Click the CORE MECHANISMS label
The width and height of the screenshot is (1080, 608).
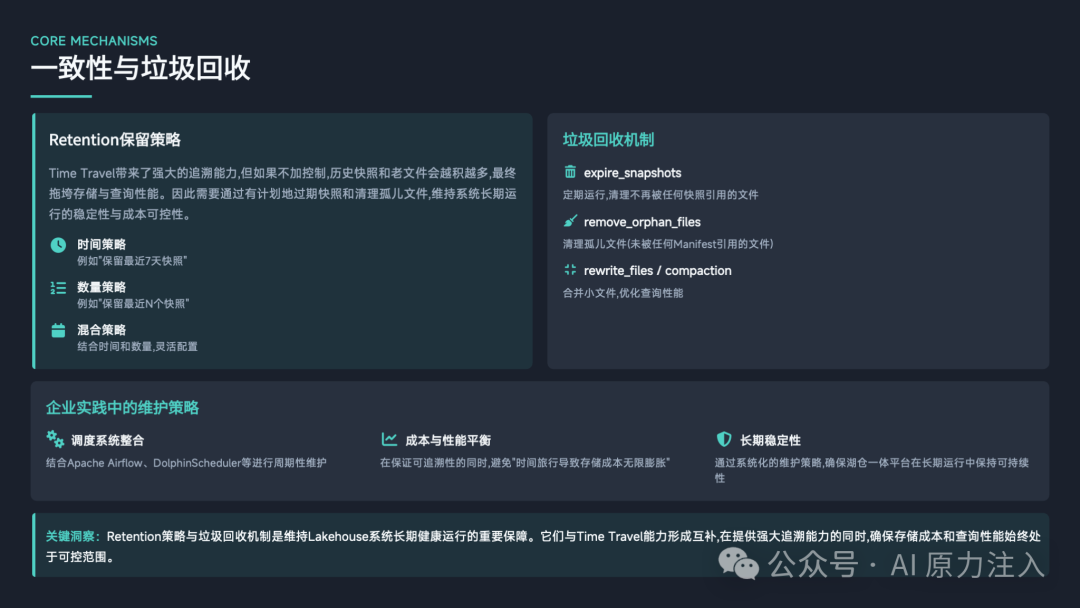(94, 41)
